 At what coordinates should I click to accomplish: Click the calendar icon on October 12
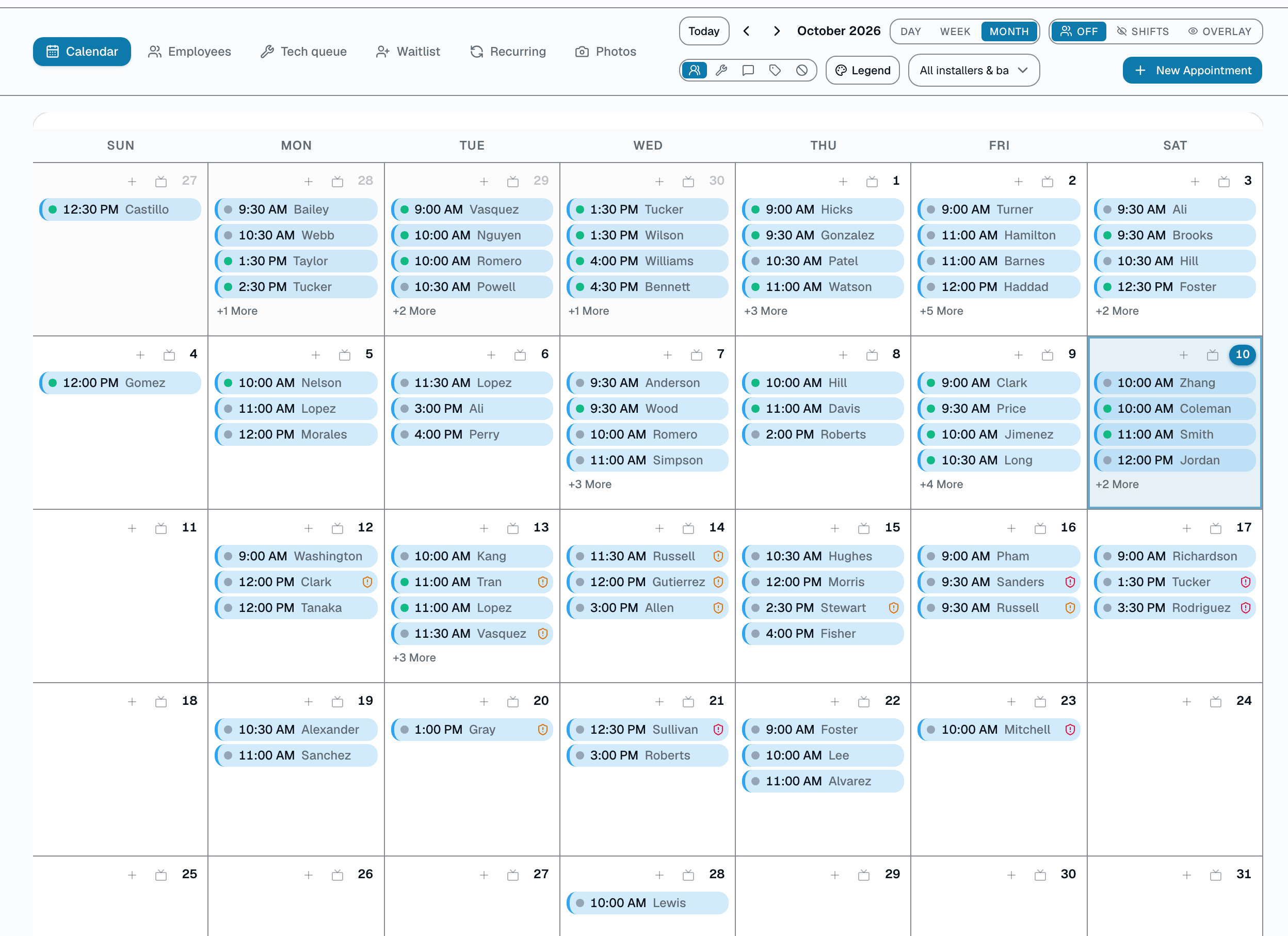337,528
